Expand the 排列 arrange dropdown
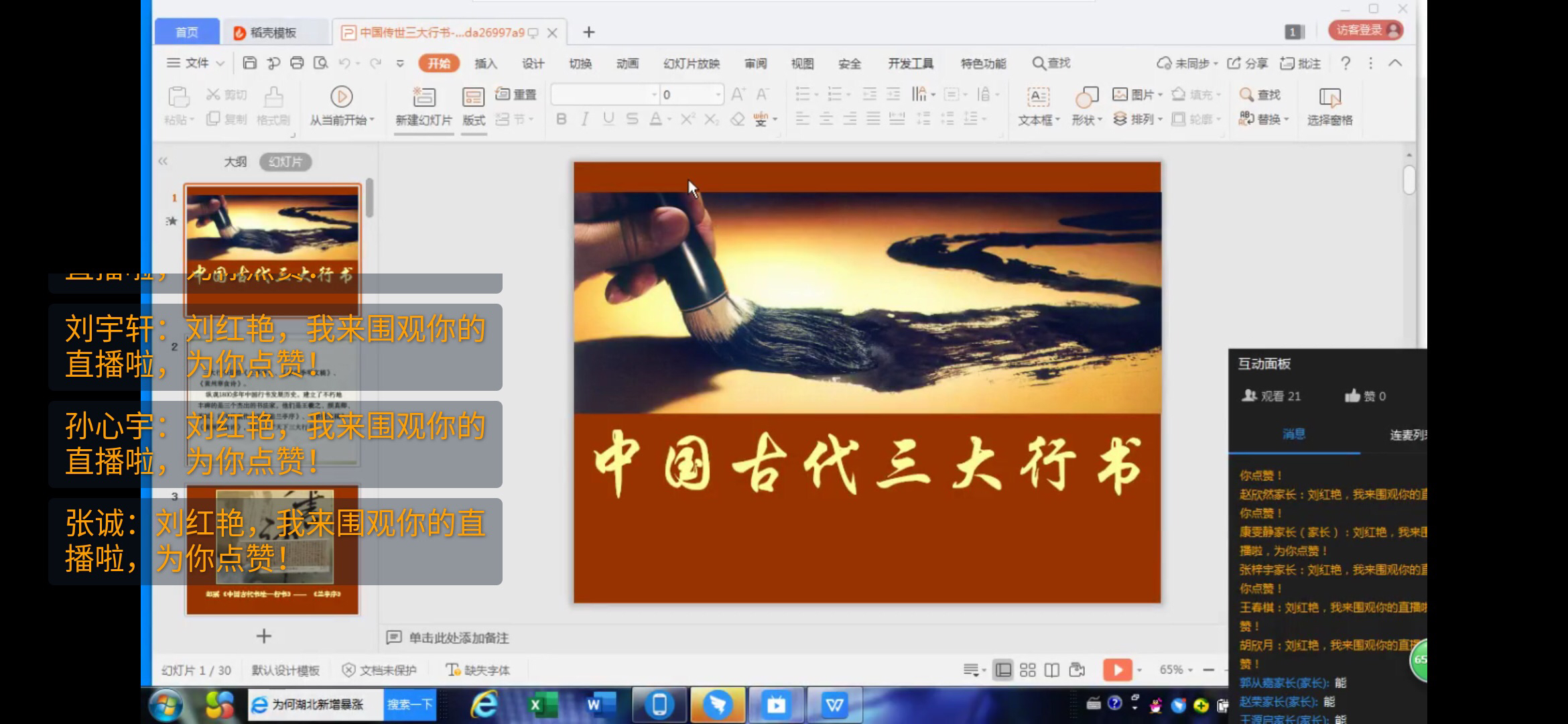The image size is (1568, 724). click(1160, 120)
